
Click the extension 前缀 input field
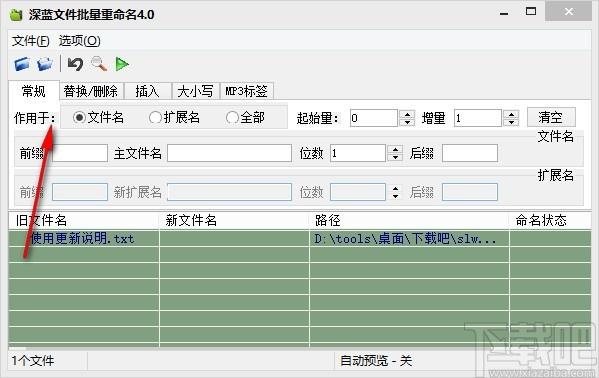click(x=79, y=192)
